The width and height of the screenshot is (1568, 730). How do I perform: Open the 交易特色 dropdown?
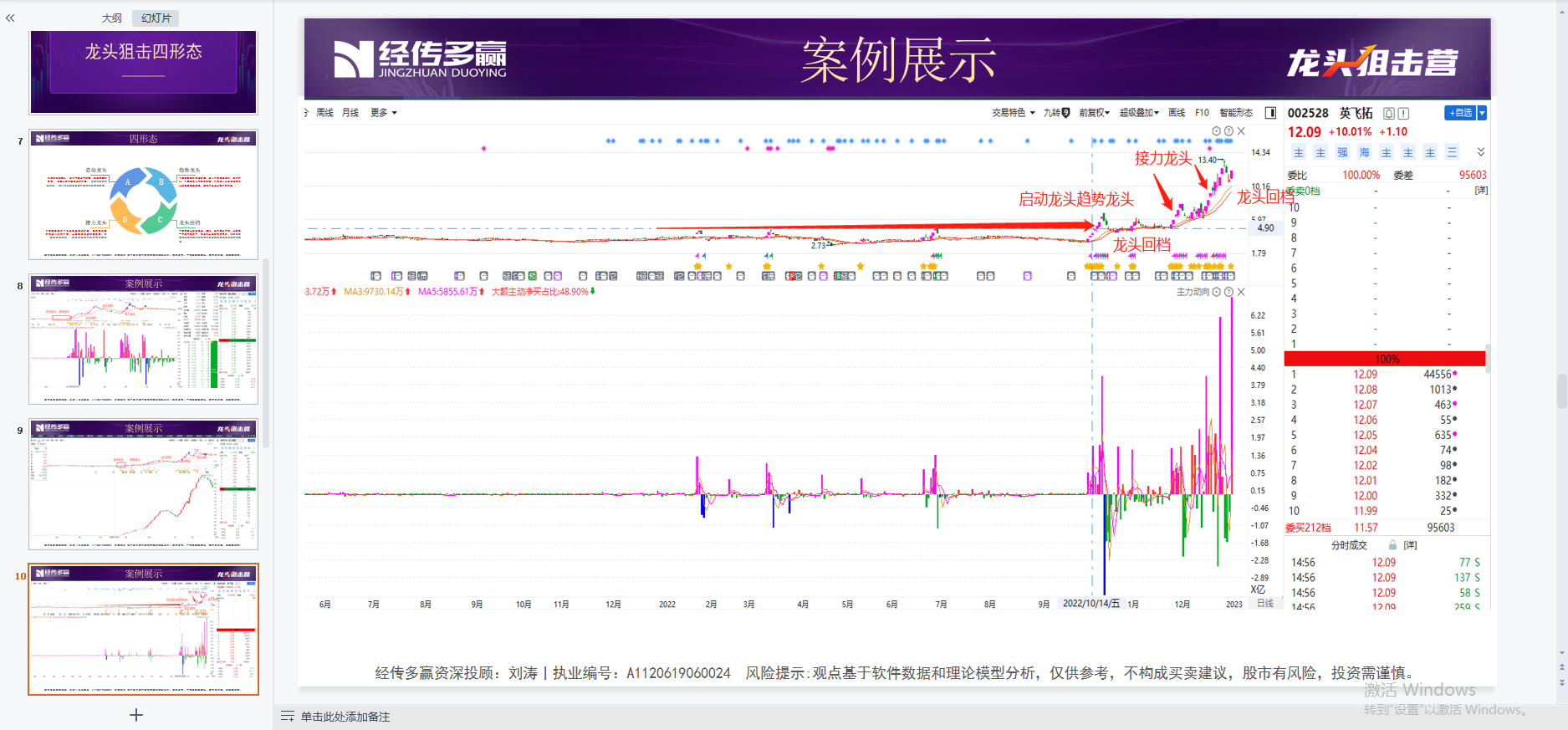[x=1013, y=113]
